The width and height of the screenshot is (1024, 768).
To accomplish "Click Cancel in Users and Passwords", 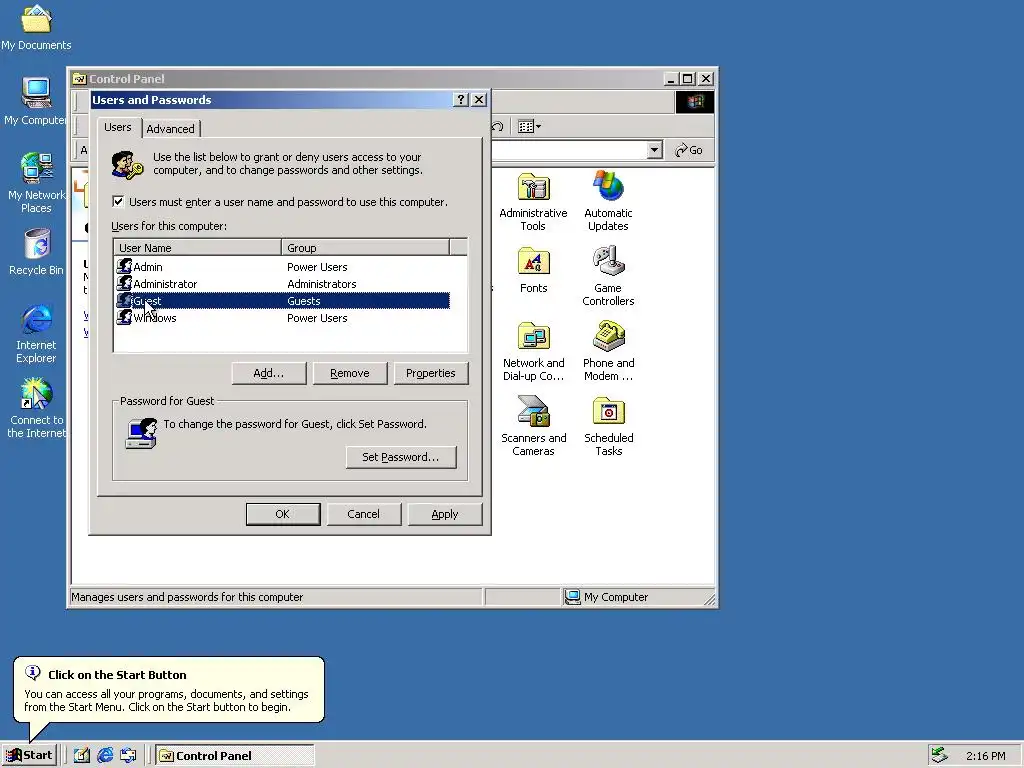I will click(x=363, y=514).
